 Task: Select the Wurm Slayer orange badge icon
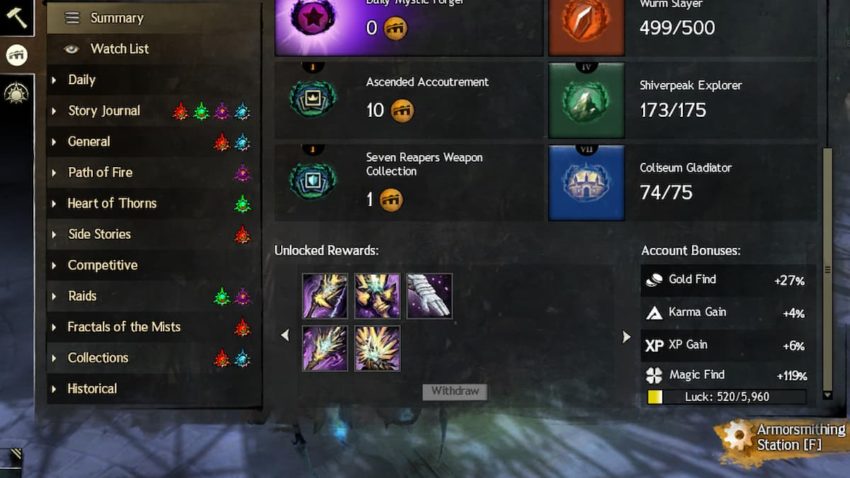pos(586,25)
